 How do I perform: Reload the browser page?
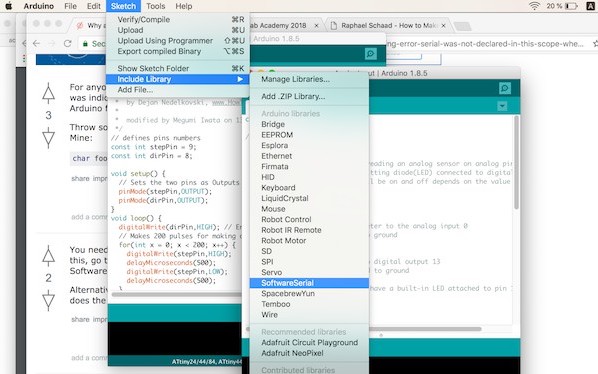68,43
